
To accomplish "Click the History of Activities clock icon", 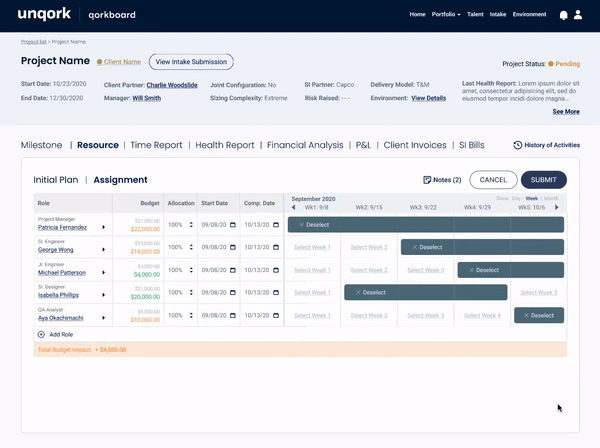I will (517, 145).
